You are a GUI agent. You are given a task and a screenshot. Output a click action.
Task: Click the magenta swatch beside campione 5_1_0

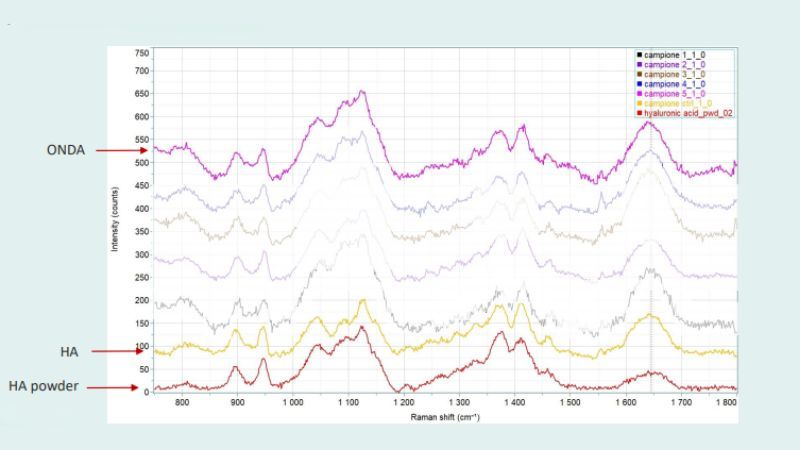pyautogui.click(x=639, y=93)
